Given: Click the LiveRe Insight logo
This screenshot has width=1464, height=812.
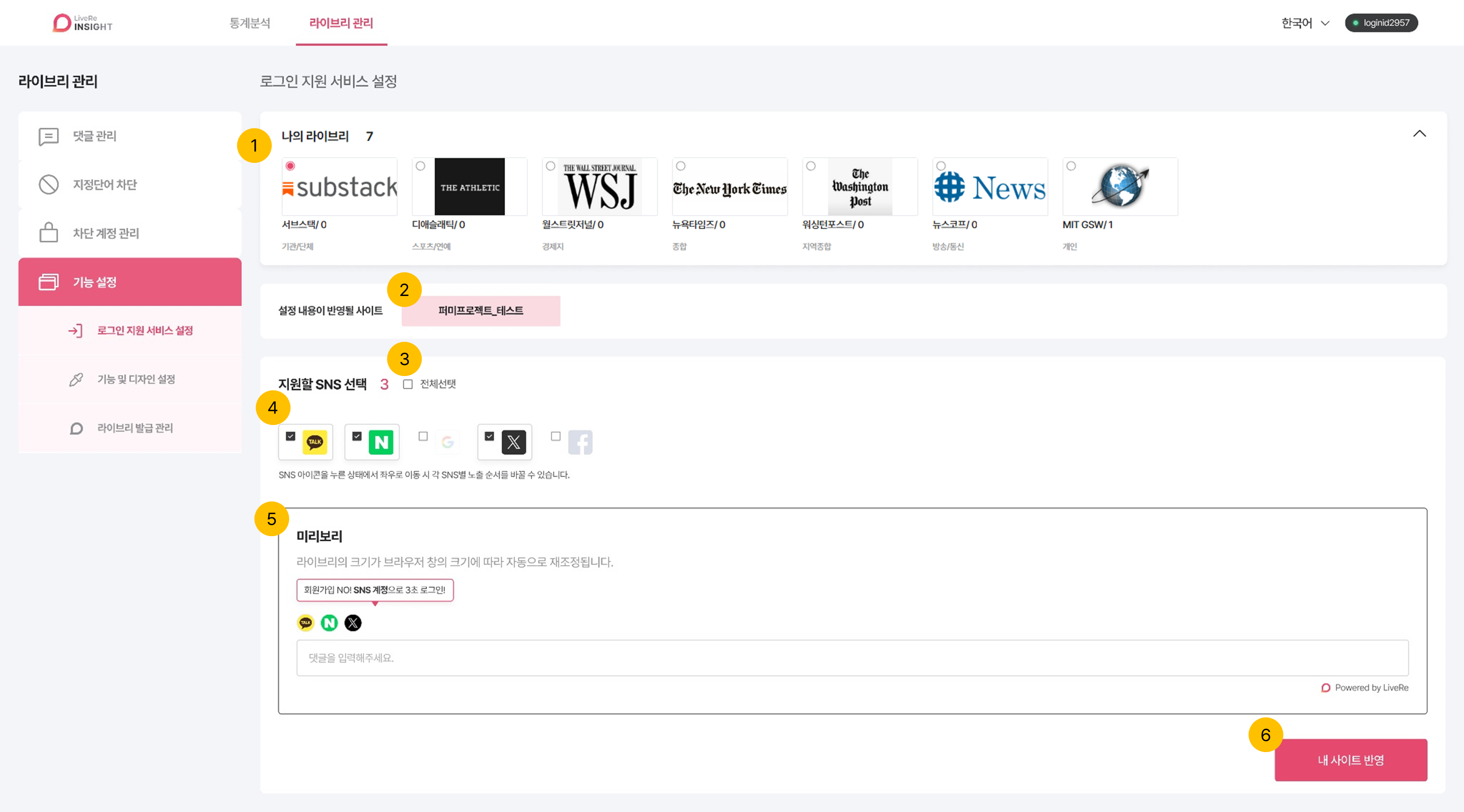Looking at the screenshot, I should coord(82,23).
